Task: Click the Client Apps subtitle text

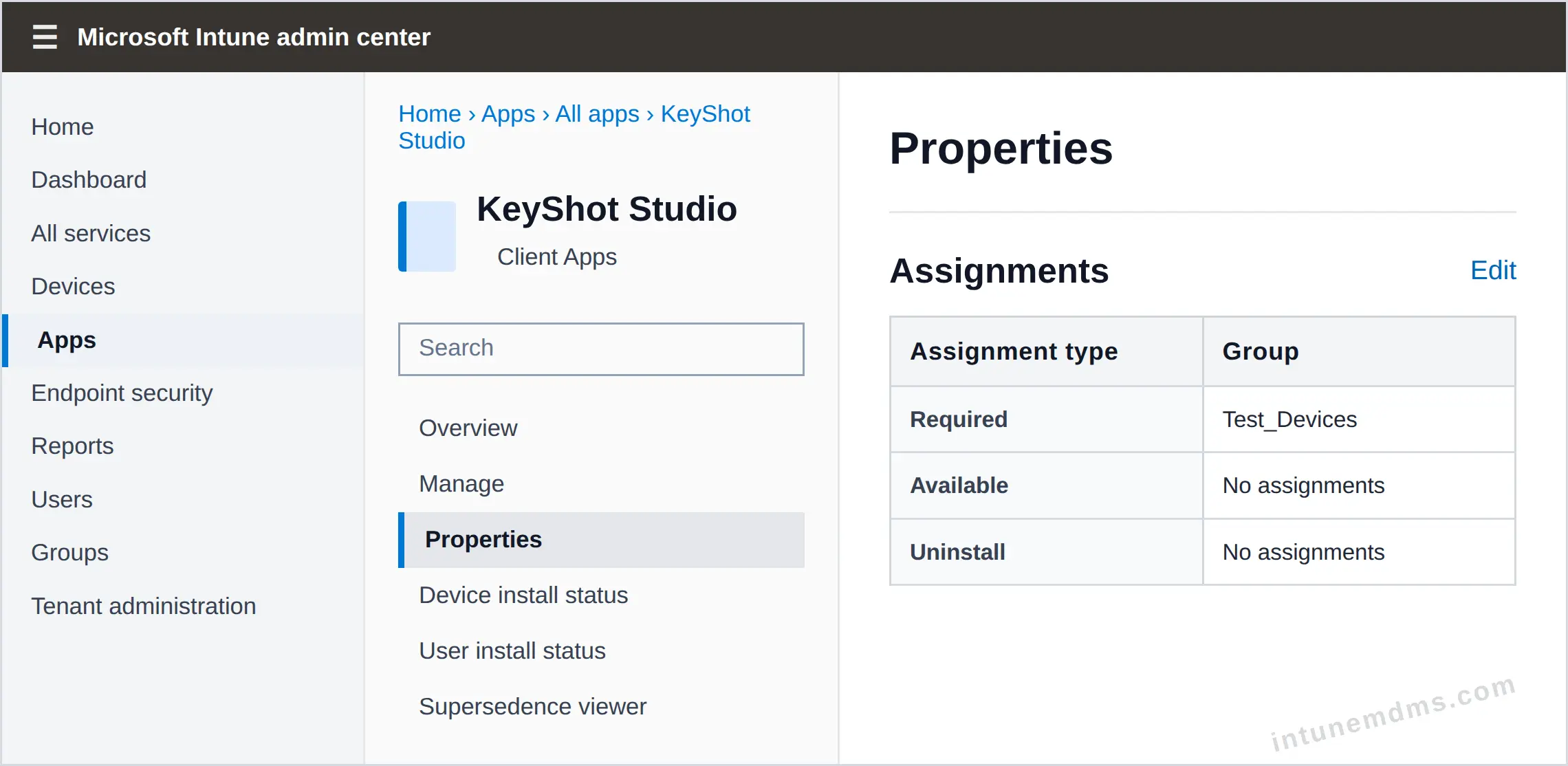Action: [x=557, y=256]
